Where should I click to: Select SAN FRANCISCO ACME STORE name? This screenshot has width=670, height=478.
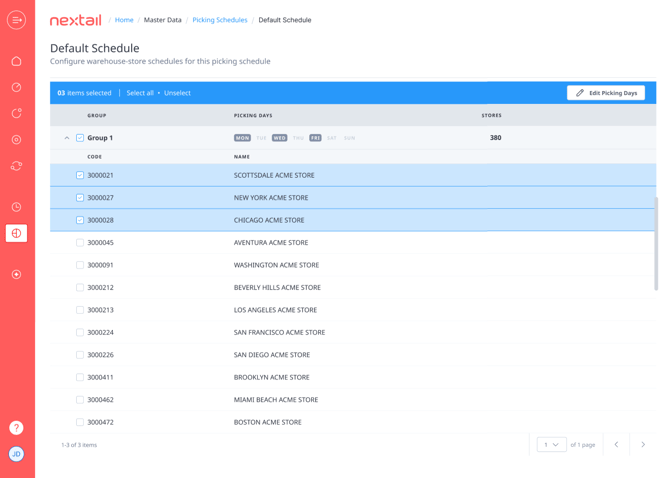tap(279, 332)
